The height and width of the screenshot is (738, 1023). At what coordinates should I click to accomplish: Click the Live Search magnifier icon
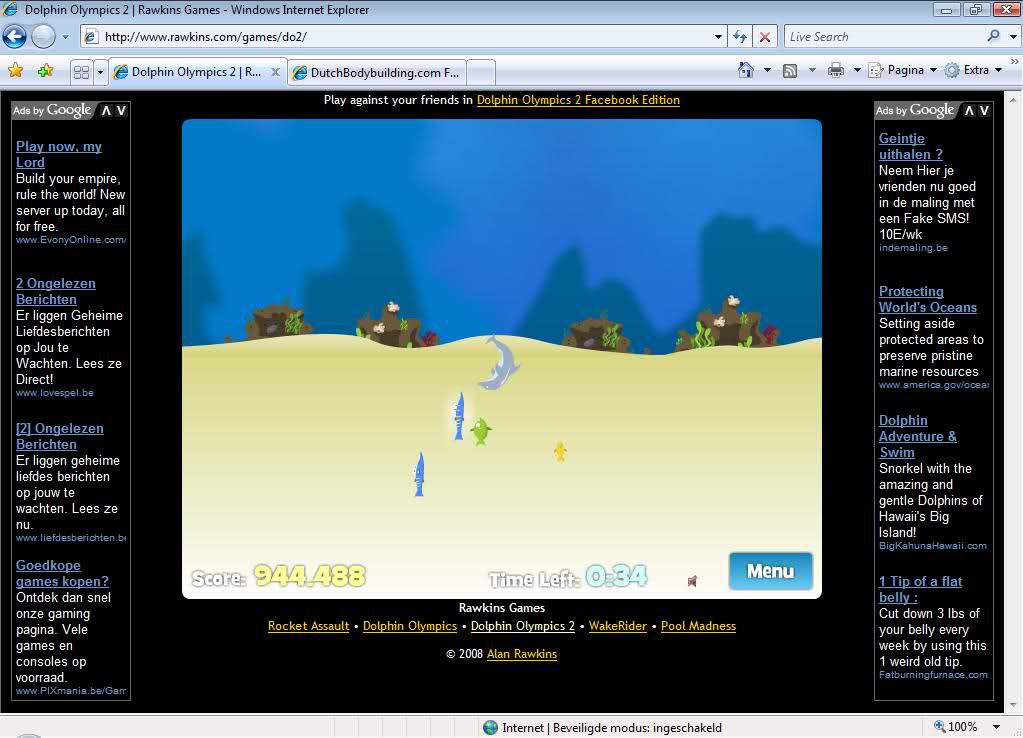pyautogui.click(x=993, y=36)
